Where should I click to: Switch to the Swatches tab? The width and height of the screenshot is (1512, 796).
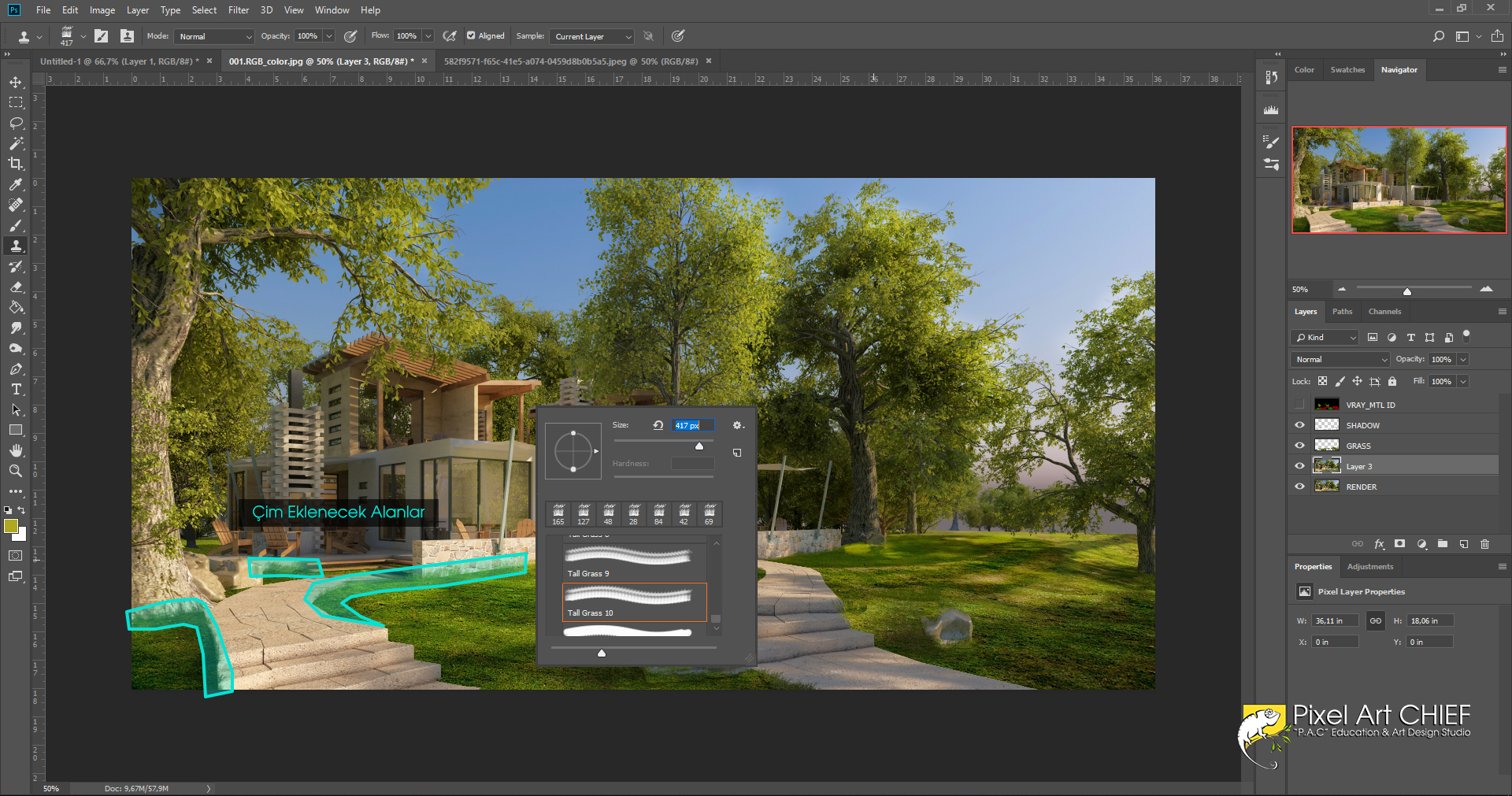point(1347,70)
